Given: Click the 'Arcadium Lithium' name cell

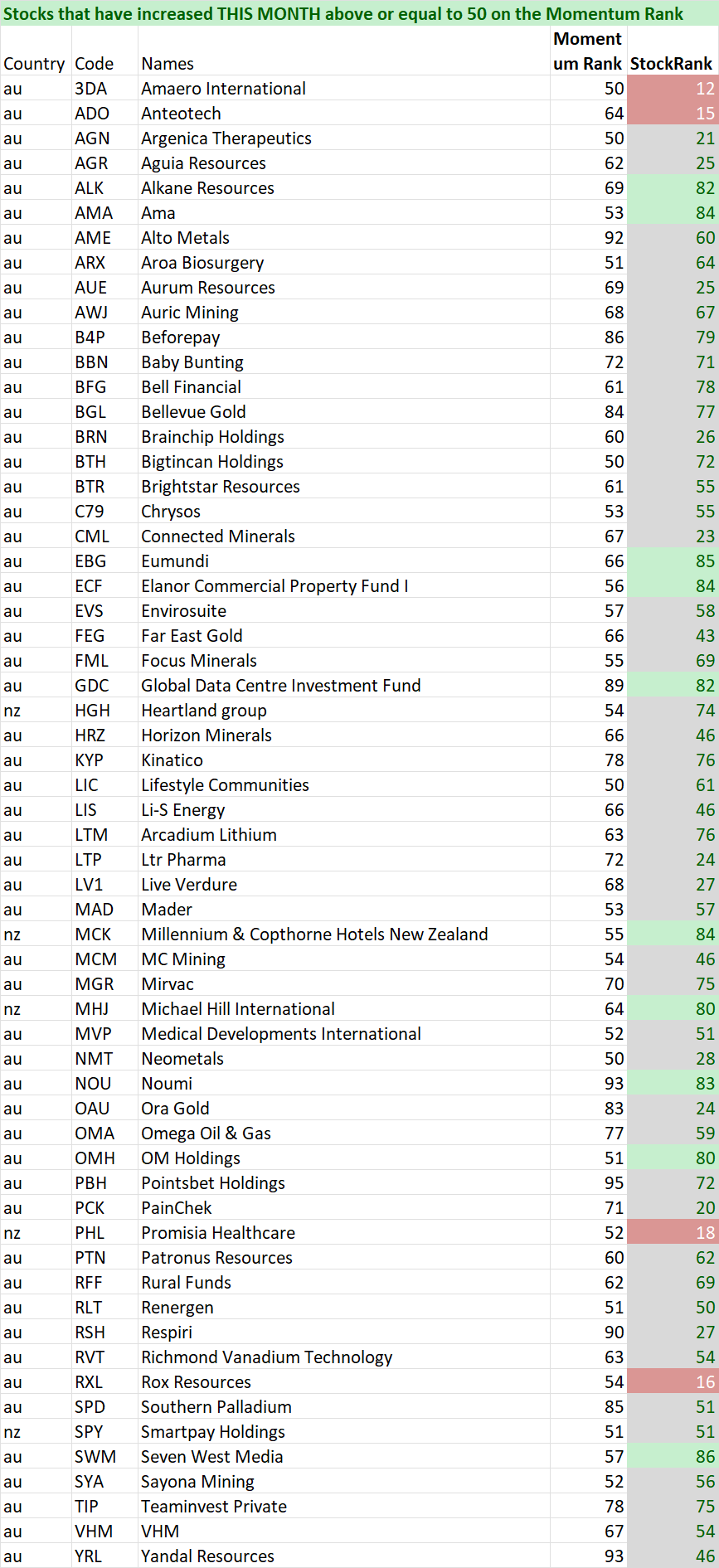Looking at the screenshot, I should point(343,834).
